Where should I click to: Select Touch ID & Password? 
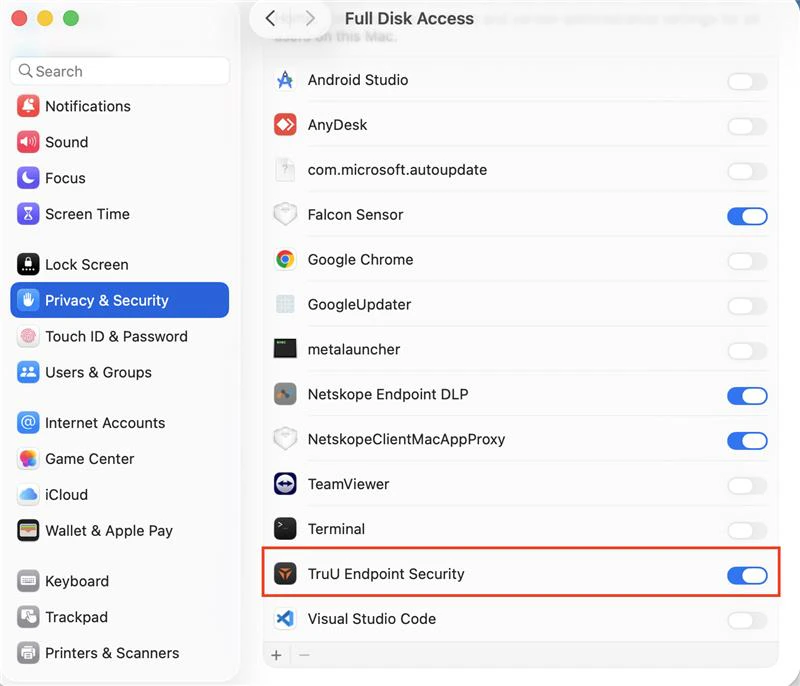119,336
